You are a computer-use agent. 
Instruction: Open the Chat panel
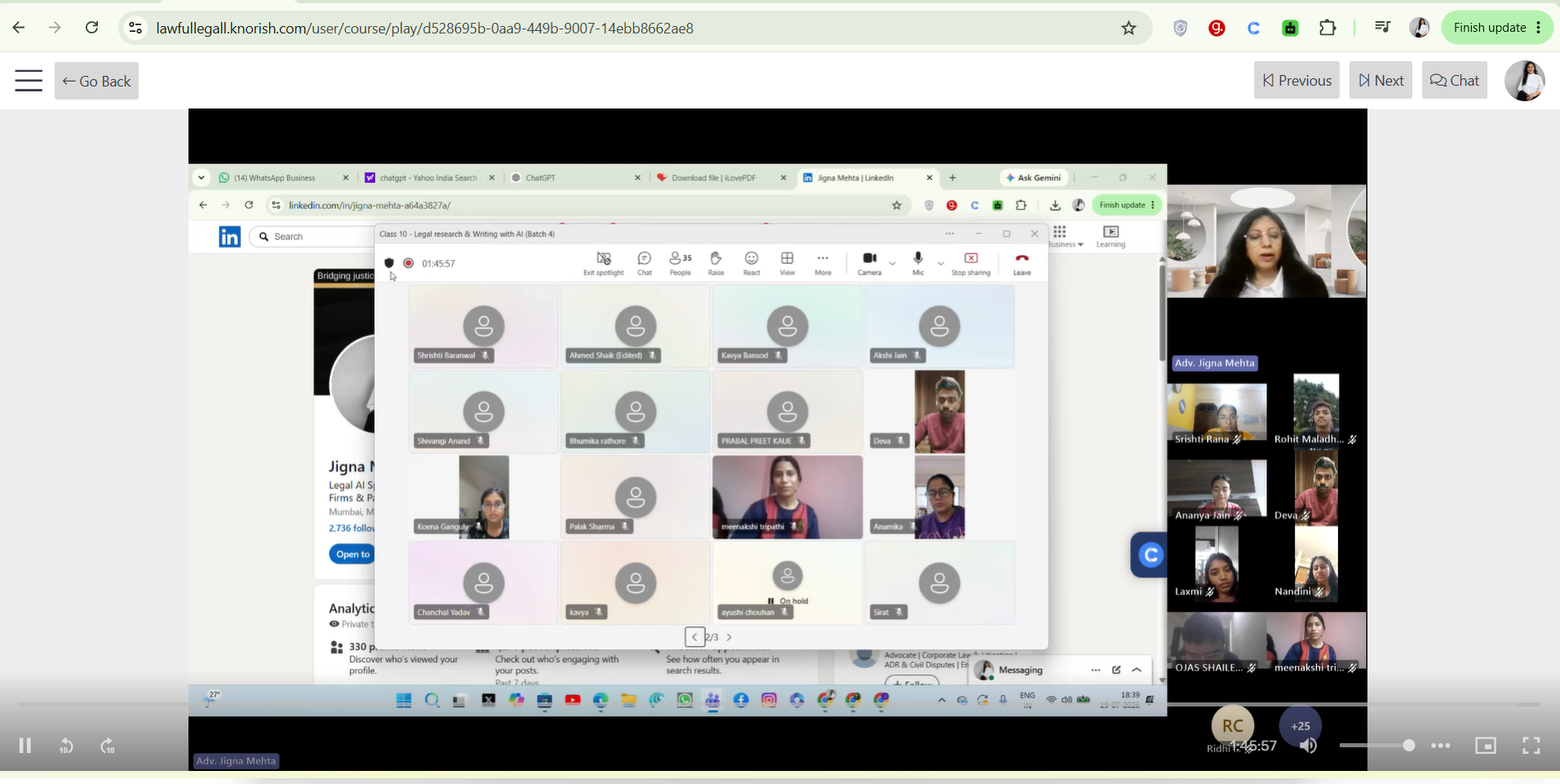1454,80
